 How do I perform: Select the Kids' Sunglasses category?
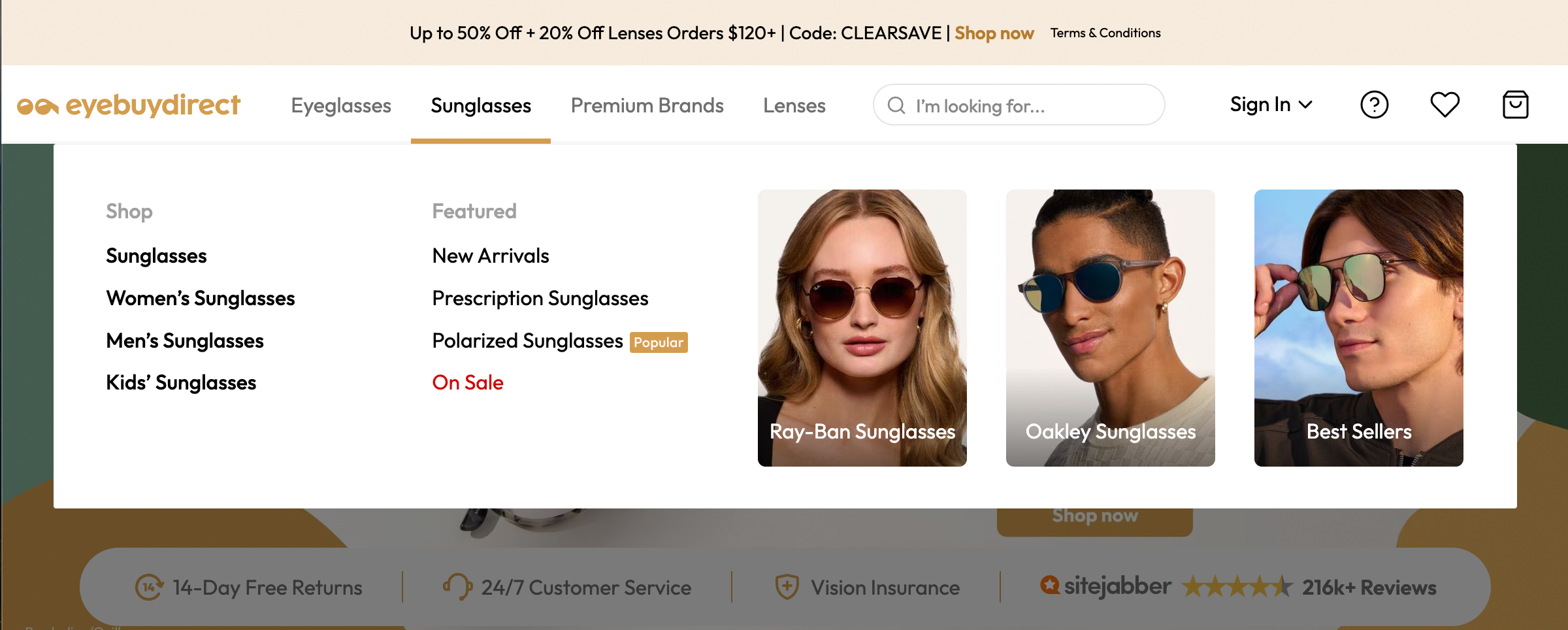coord(181,382)
